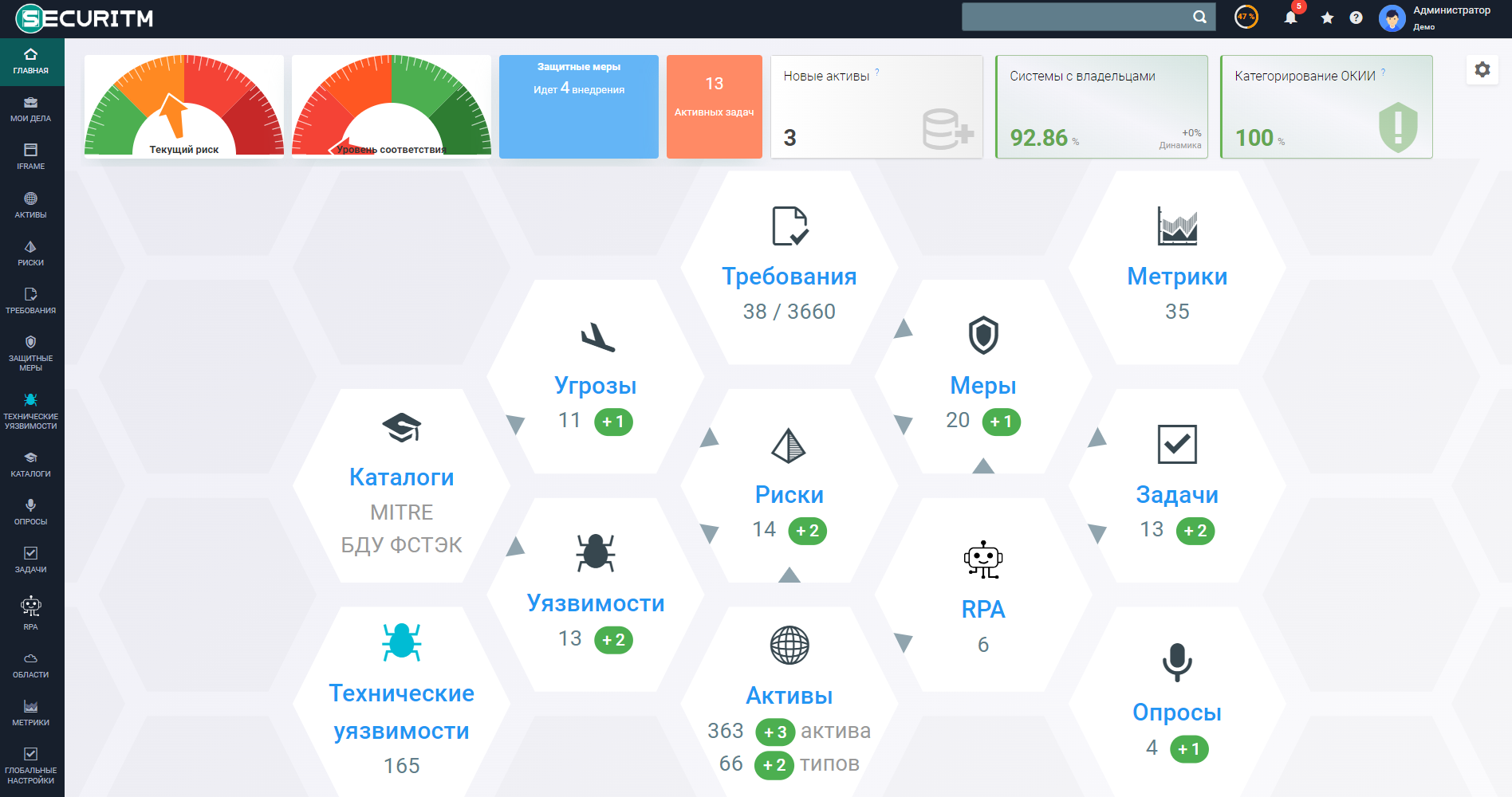Open Глобальные настройки in sidebar
Viewport: 1512px width, 797px height.
click(31, 766)
